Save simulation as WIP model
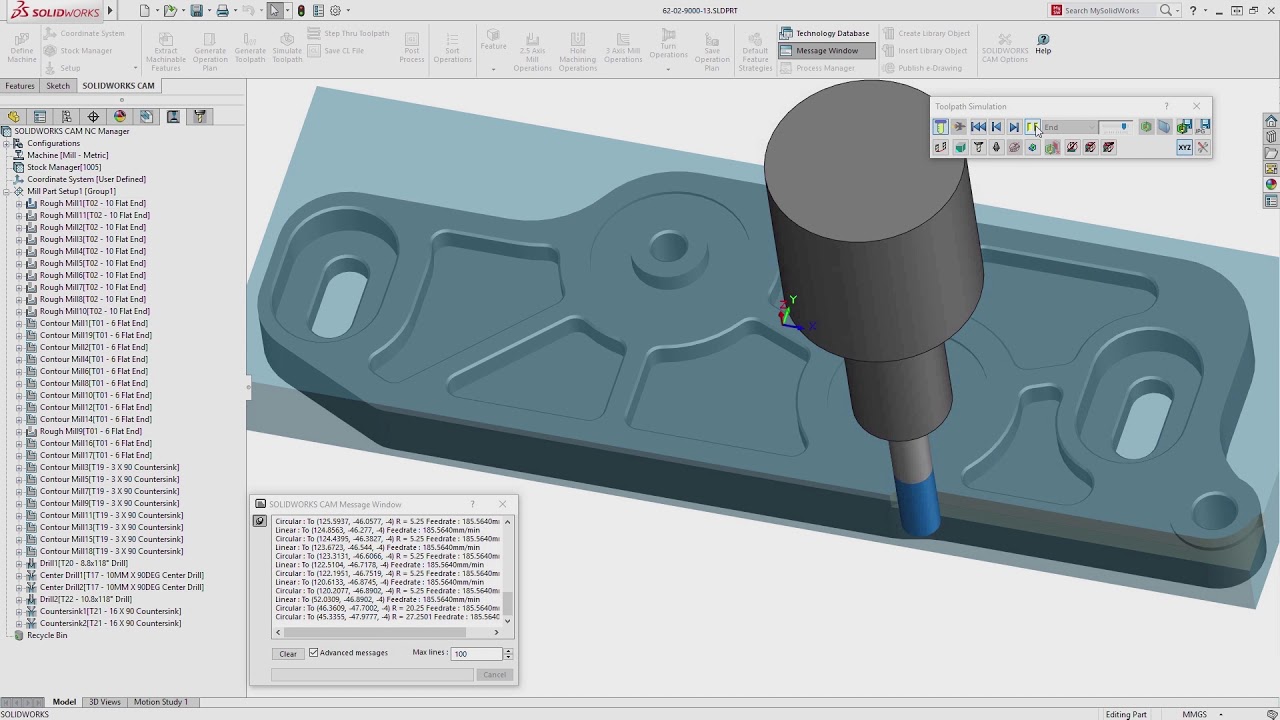1280x720 pixels. [1184, 127]
